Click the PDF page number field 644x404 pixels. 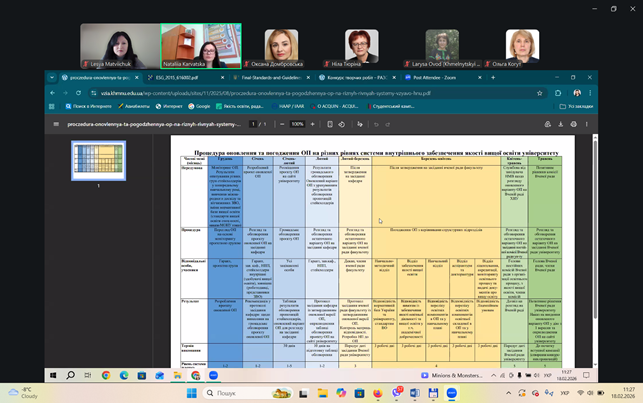point(254,124)
